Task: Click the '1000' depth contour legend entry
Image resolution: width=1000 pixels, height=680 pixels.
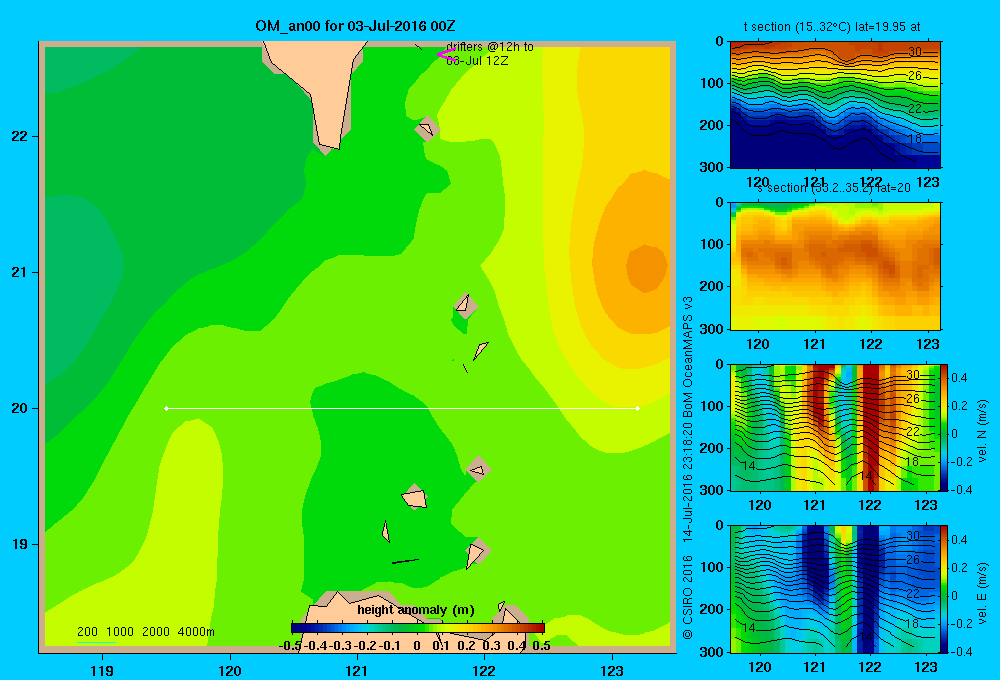Action: pyautogui.click(x=120, y=632)
